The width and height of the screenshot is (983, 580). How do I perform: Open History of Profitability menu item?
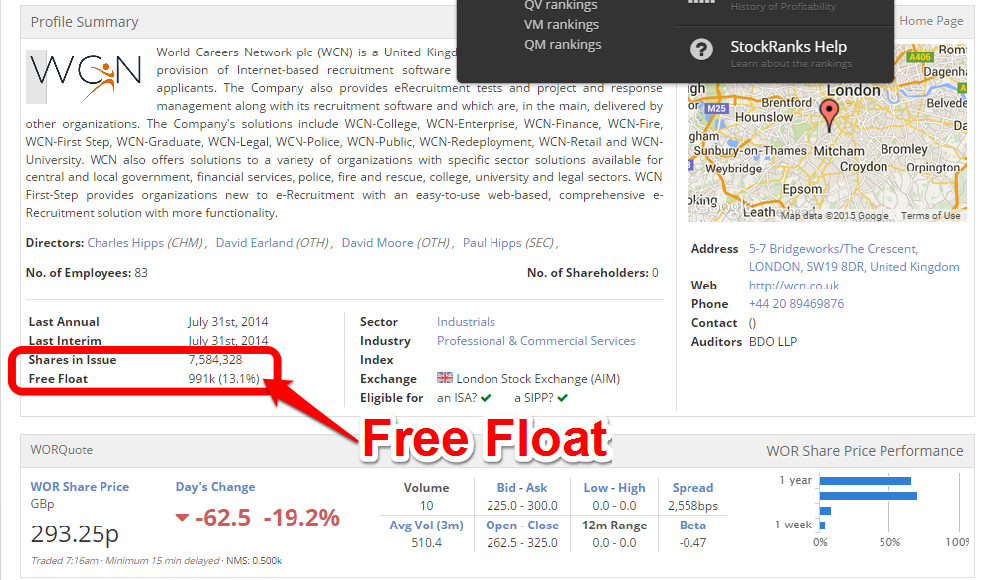[783, 6]
